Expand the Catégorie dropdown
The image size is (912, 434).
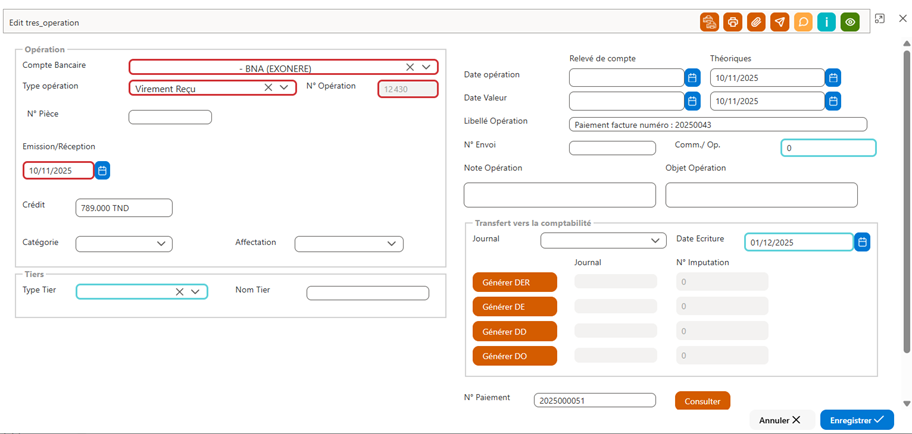point(161,244)
